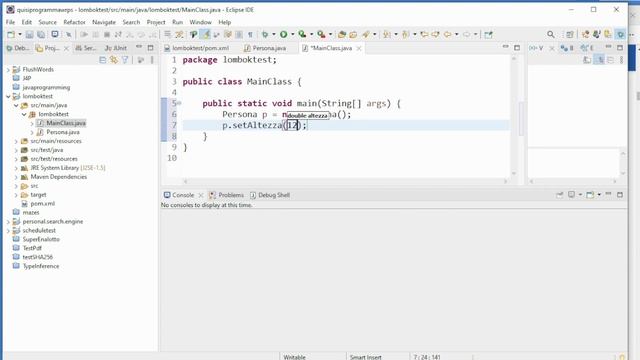Open the Open Console dropdown arrow
This screenshot has width=640, height=360.
tap(599, 195)
